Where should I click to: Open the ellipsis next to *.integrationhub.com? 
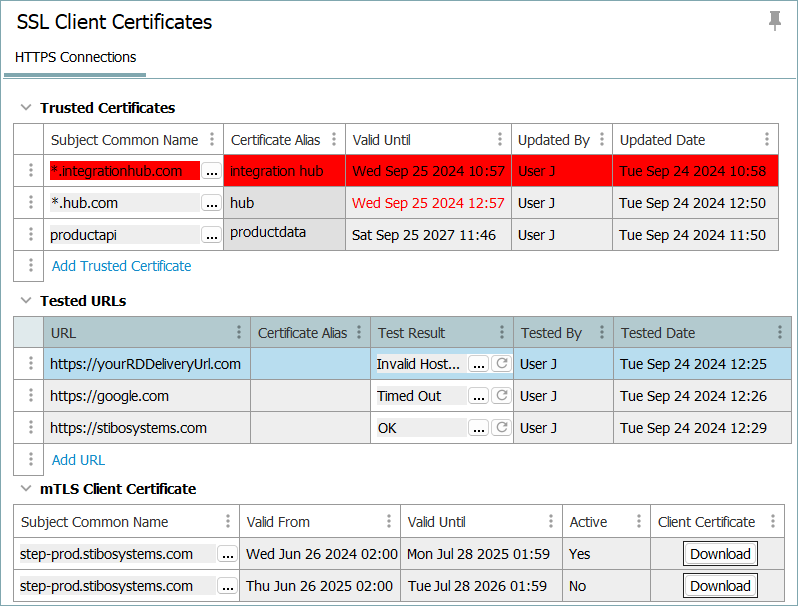211,172
